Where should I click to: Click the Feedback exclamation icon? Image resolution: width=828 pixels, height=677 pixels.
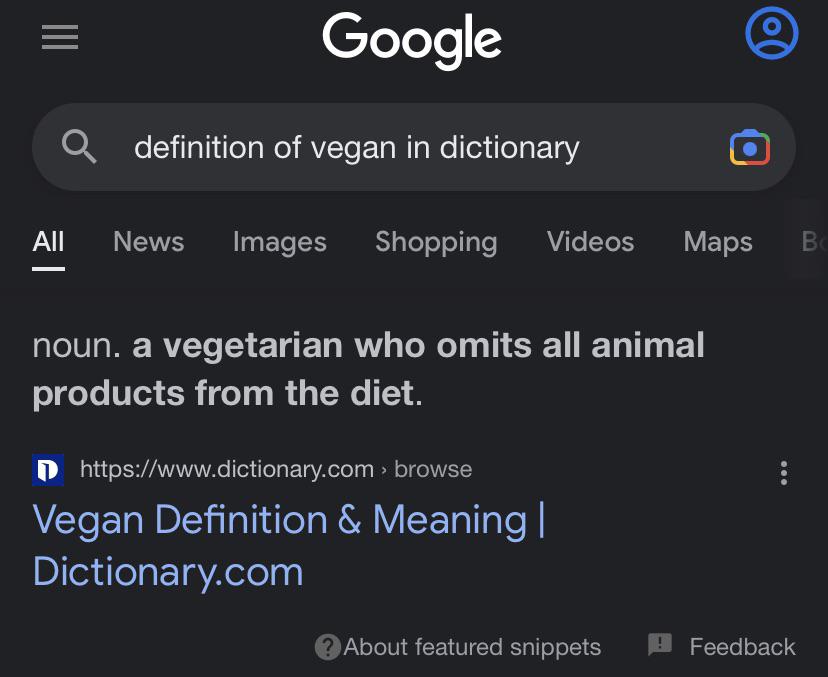[659, 645]
